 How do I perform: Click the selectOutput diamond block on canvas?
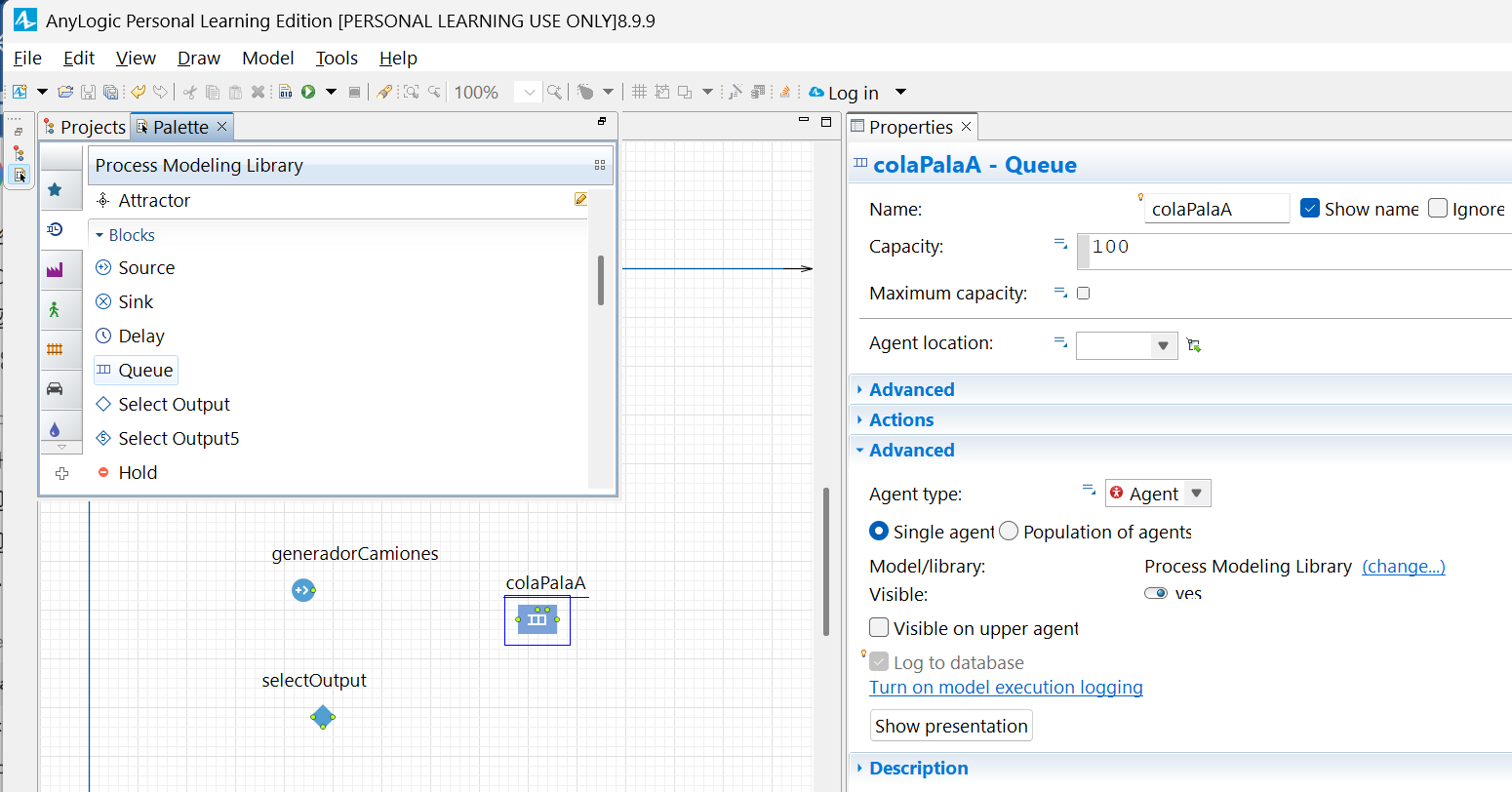323,717
